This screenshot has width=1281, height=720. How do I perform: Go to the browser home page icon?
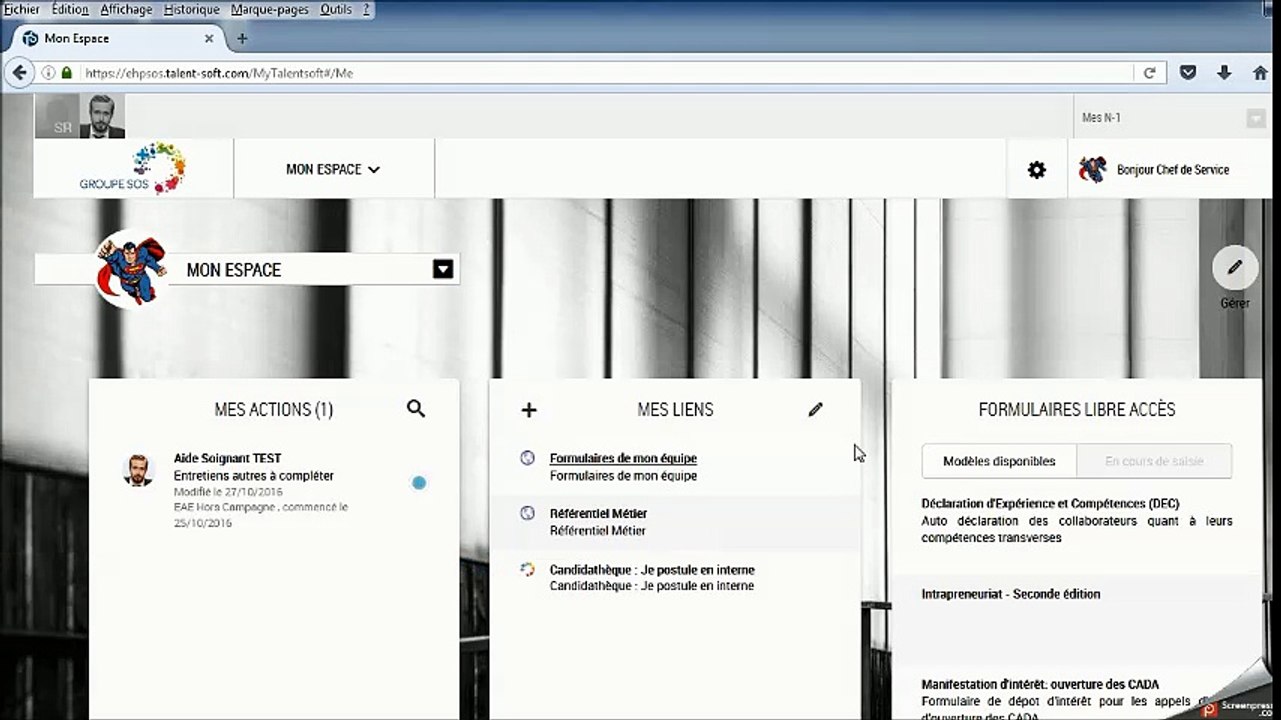click(x=1260, y=73)
